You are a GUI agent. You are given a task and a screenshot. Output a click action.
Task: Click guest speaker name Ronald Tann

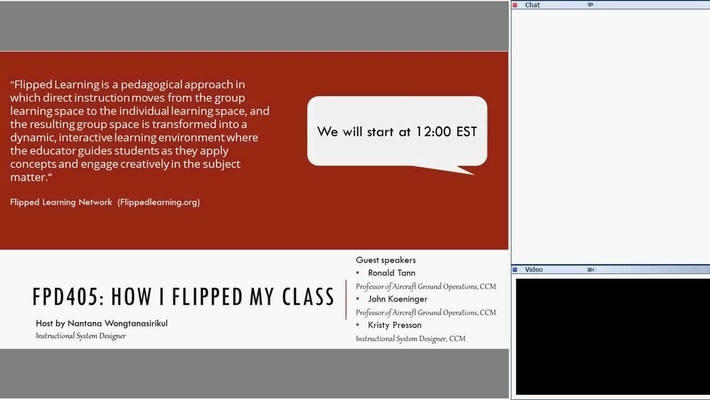pos(391,273)
